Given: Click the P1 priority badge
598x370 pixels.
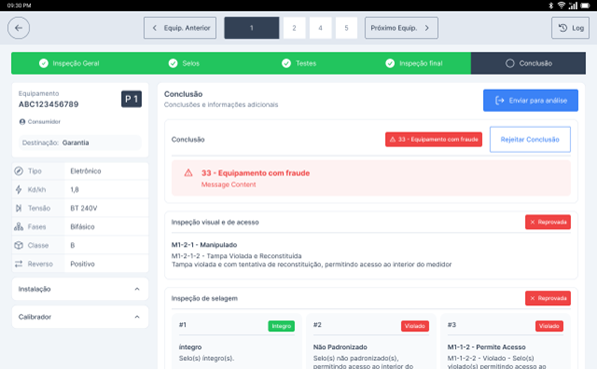Looking at the screenshot, I should (x=132, y=99).
